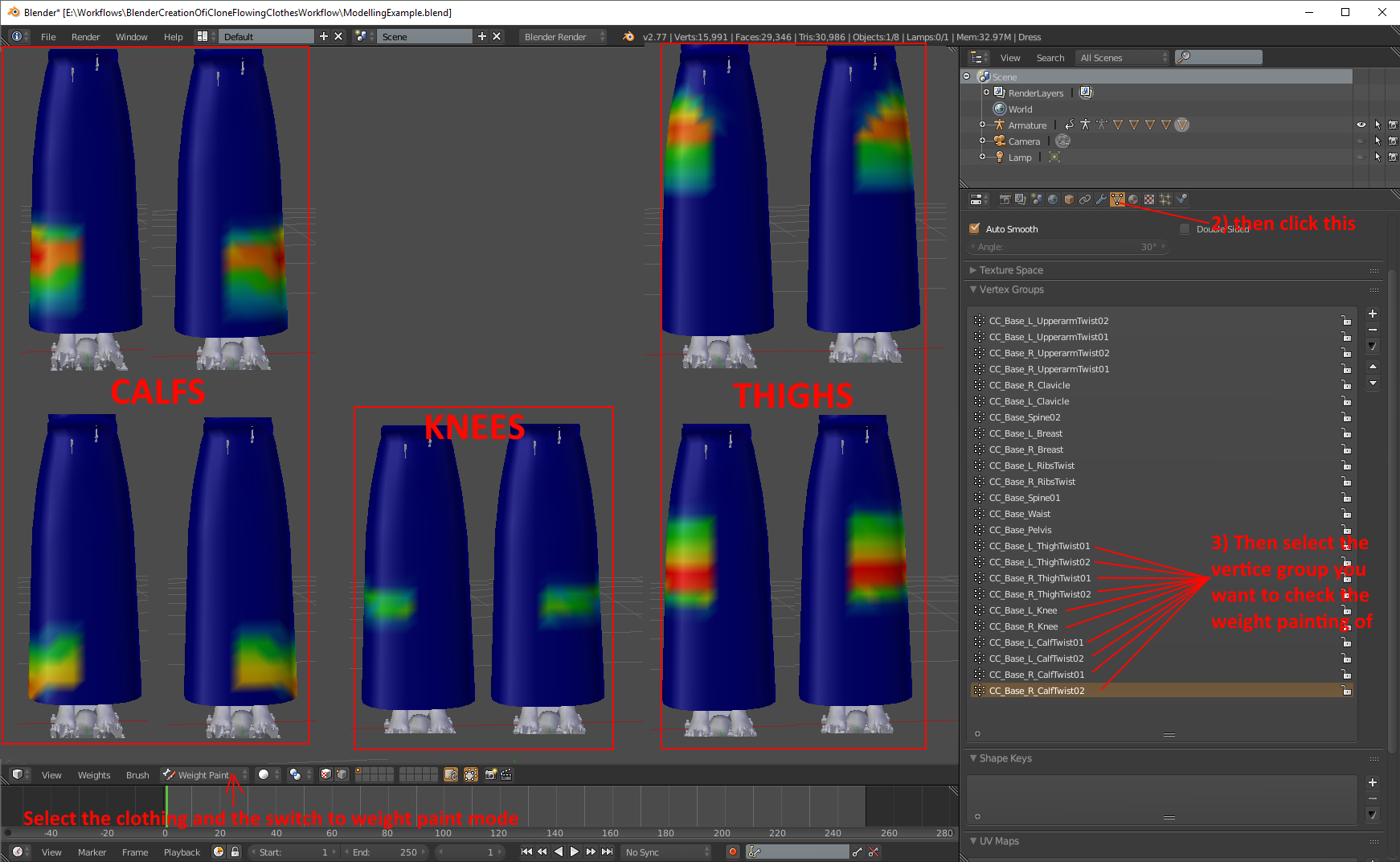This screenshot has height=862, width=1400.
Task: Open the Brush menu in 3D view header
Action: click(137, 775)
